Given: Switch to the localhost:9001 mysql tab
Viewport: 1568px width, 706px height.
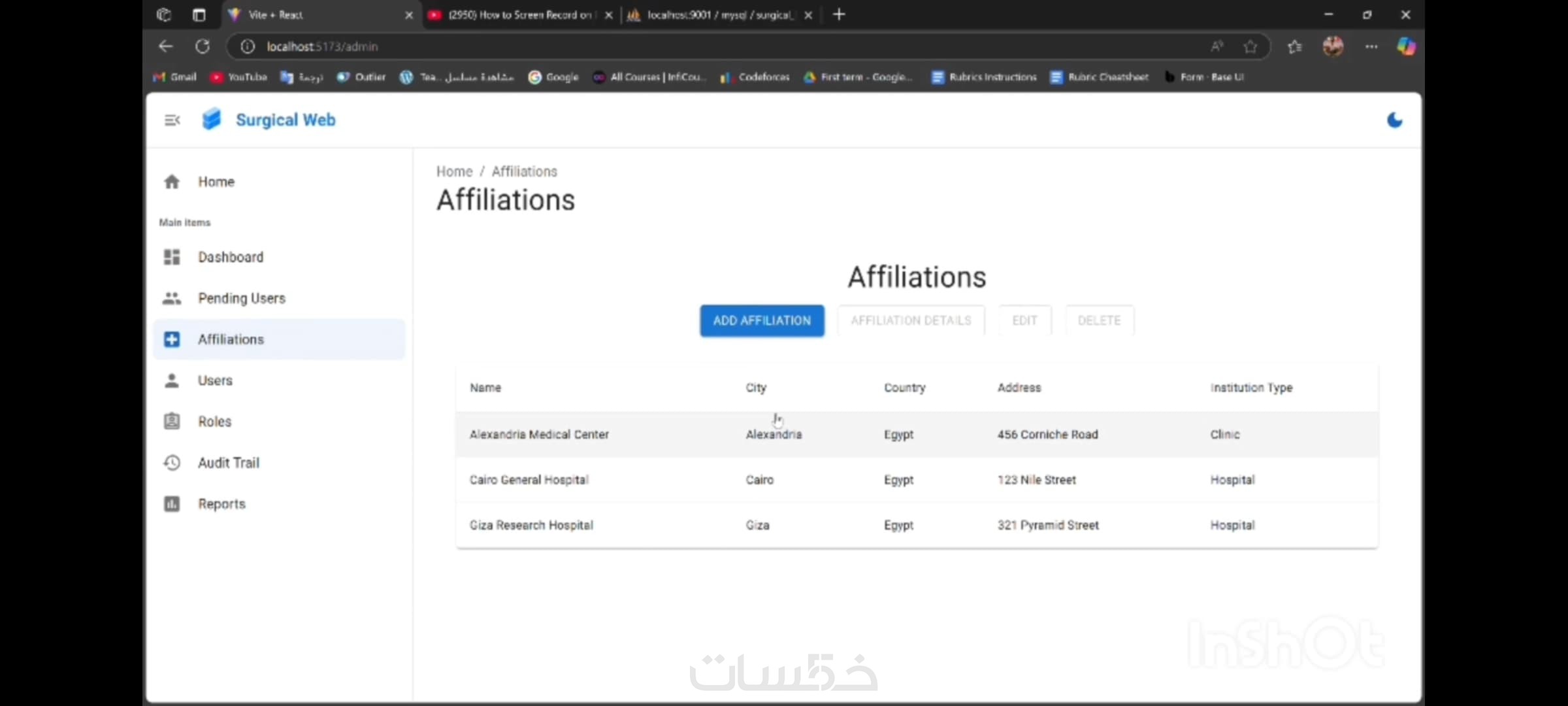Looking at the screenshot, I should (717, 15).
